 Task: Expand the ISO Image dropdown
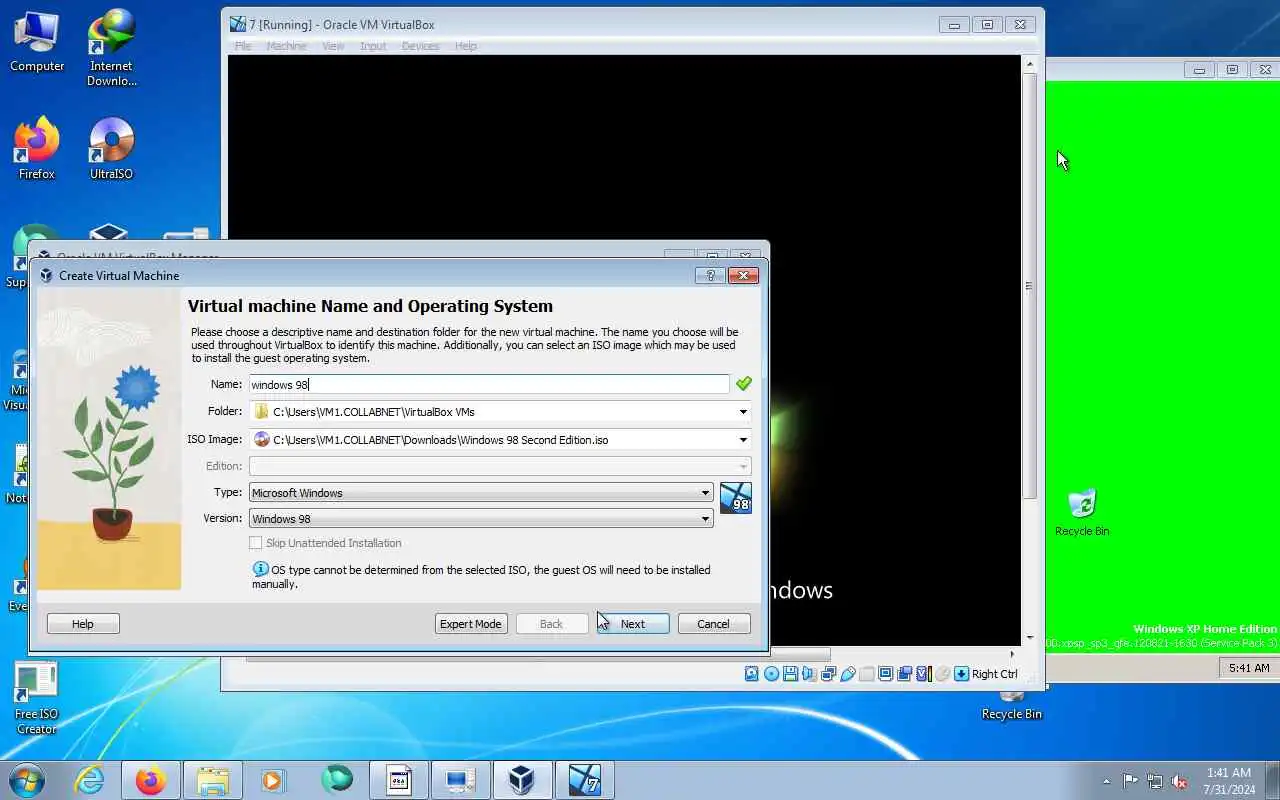(743, 440)
